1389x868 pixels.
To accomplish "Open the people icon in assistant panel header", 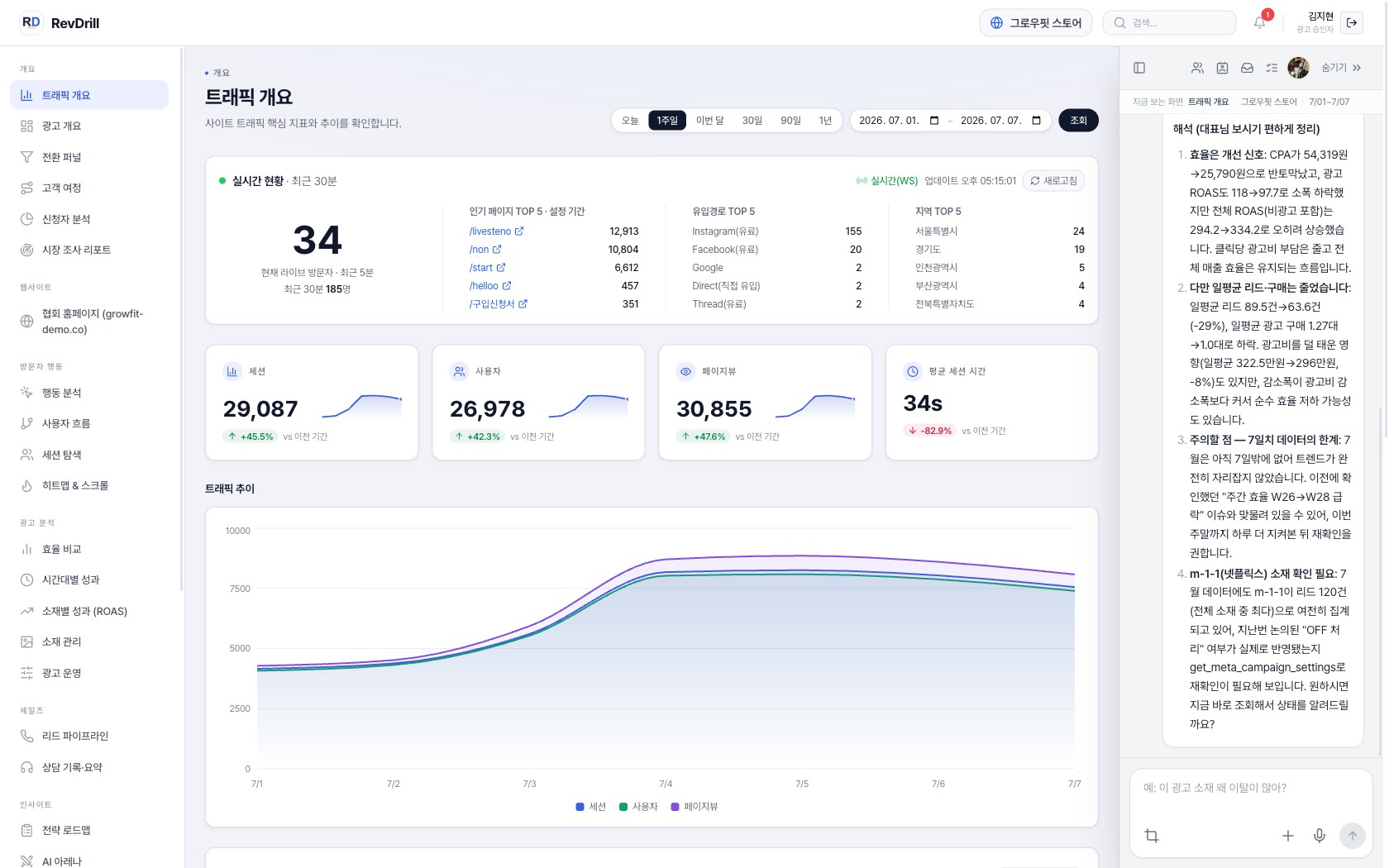I will pos(1197,68).
